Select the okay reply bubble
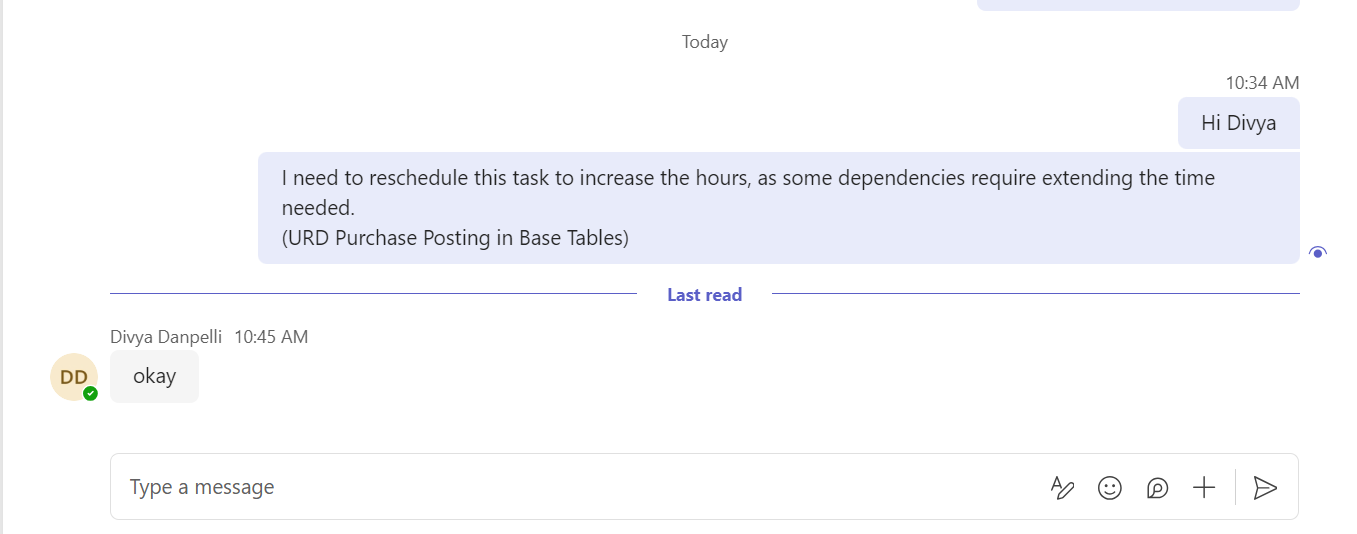Image resolution: width=1357 pixels, height=534 pixels. tap(154, 376)
